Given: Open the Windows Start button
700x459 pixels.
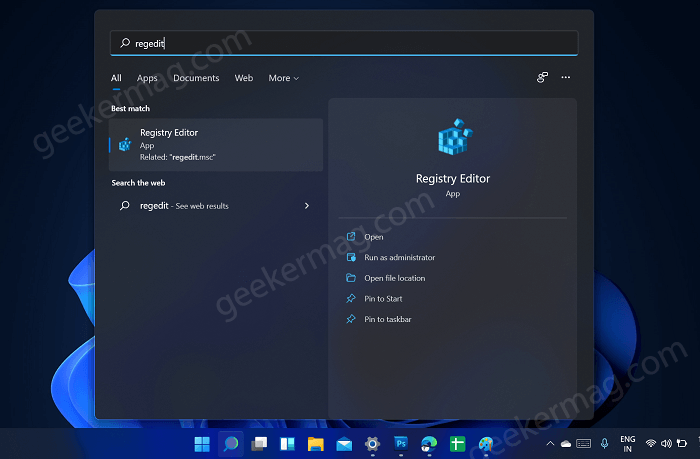Looking at the screenshot, I should pyautogui.click(x=202, y=444).
